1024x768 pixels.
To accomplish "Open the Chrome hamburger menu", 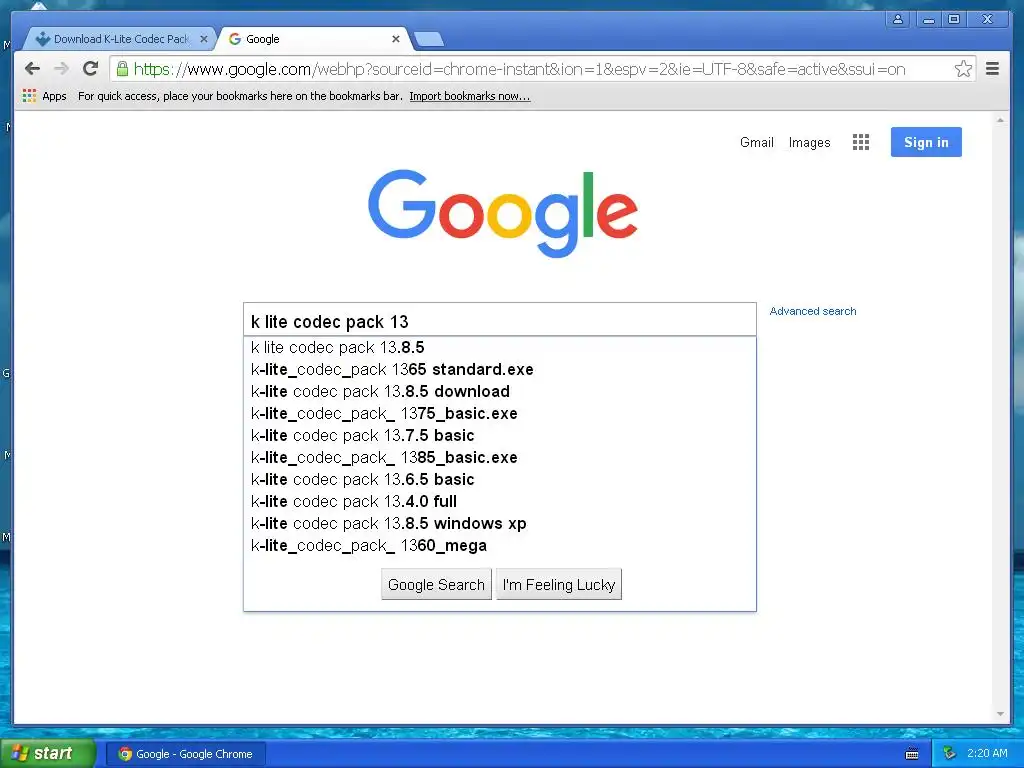I will (x=992, y=69).
